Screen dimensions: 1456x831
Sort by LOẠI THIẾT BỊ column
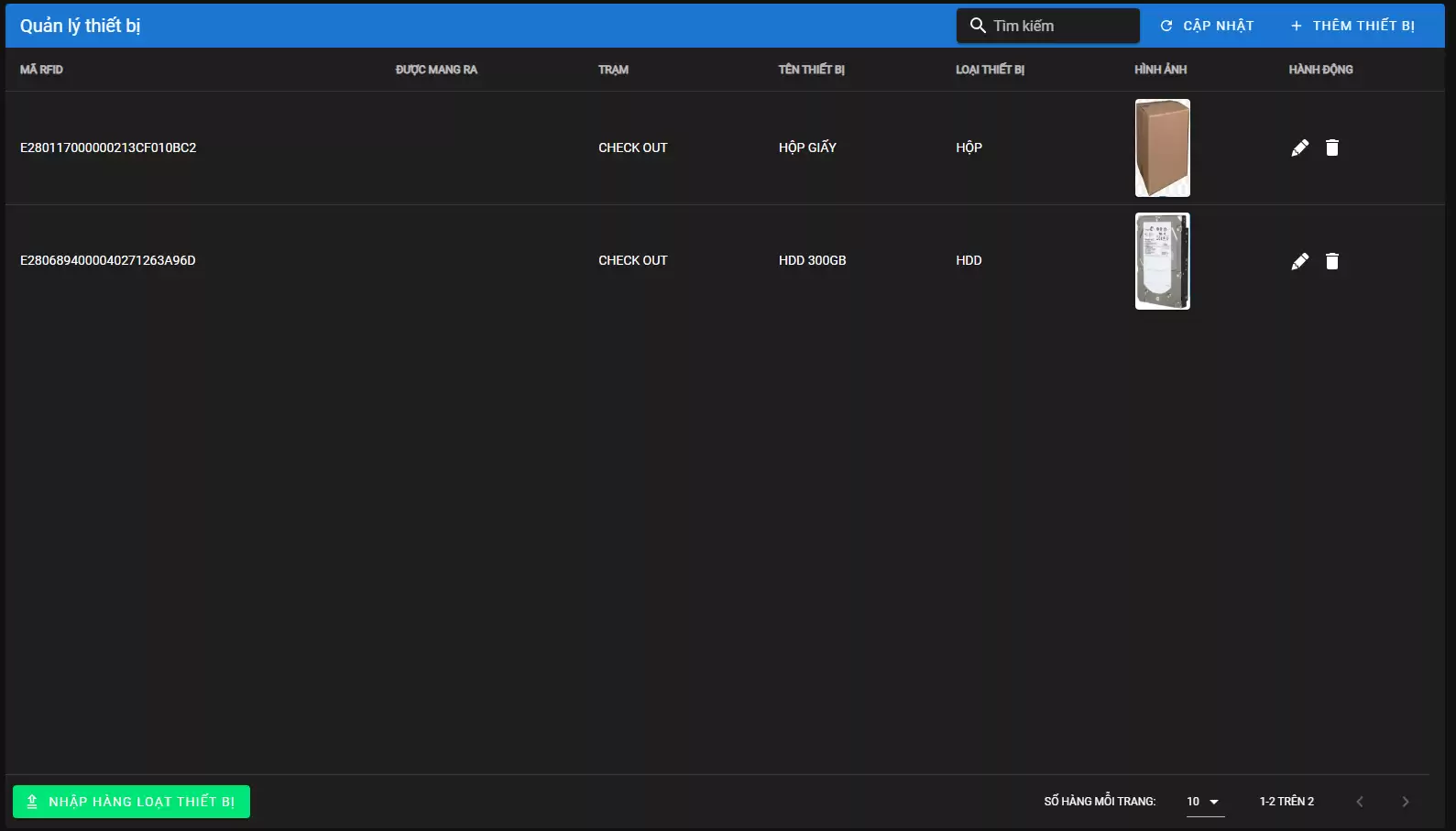pos(990,70)
